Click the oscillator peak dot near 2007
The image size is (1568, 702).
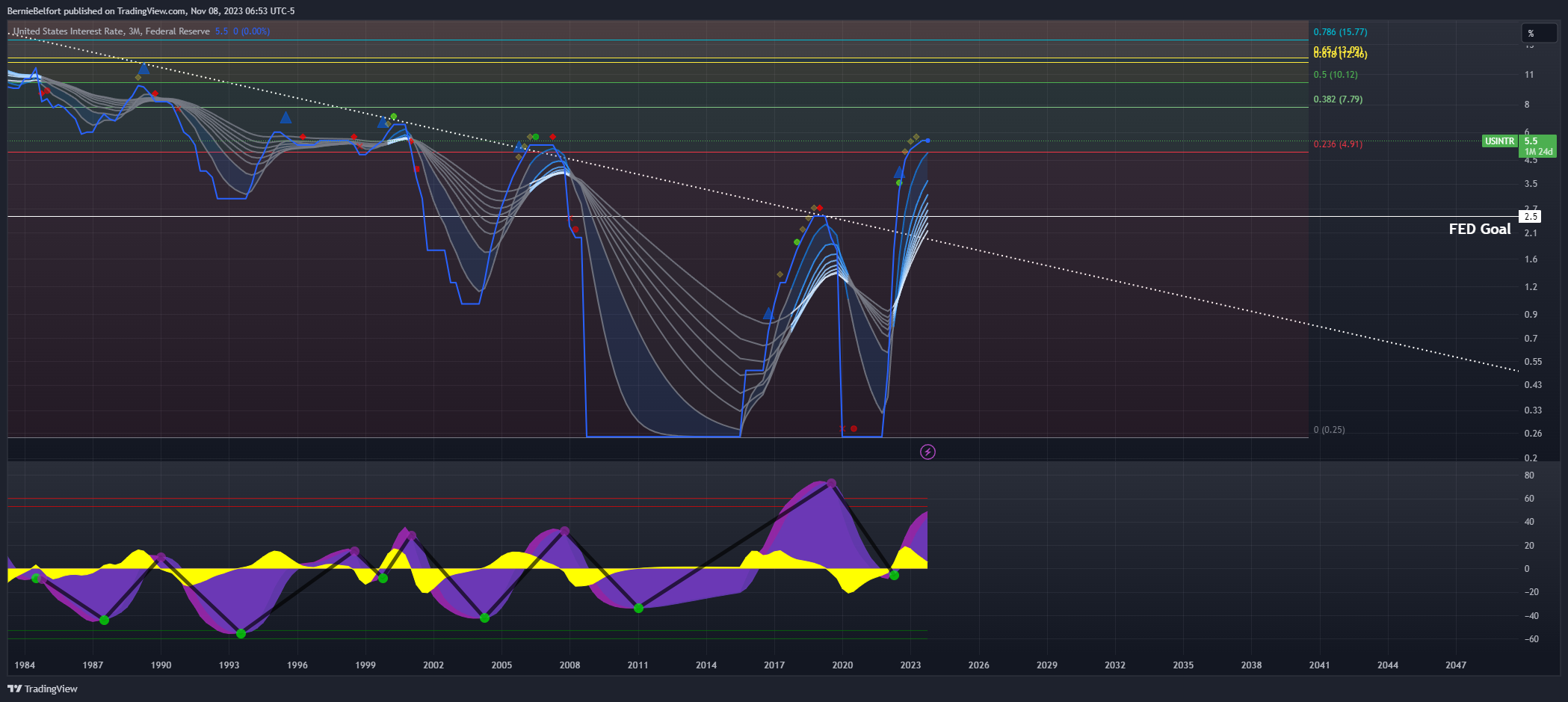pos(564,532)
